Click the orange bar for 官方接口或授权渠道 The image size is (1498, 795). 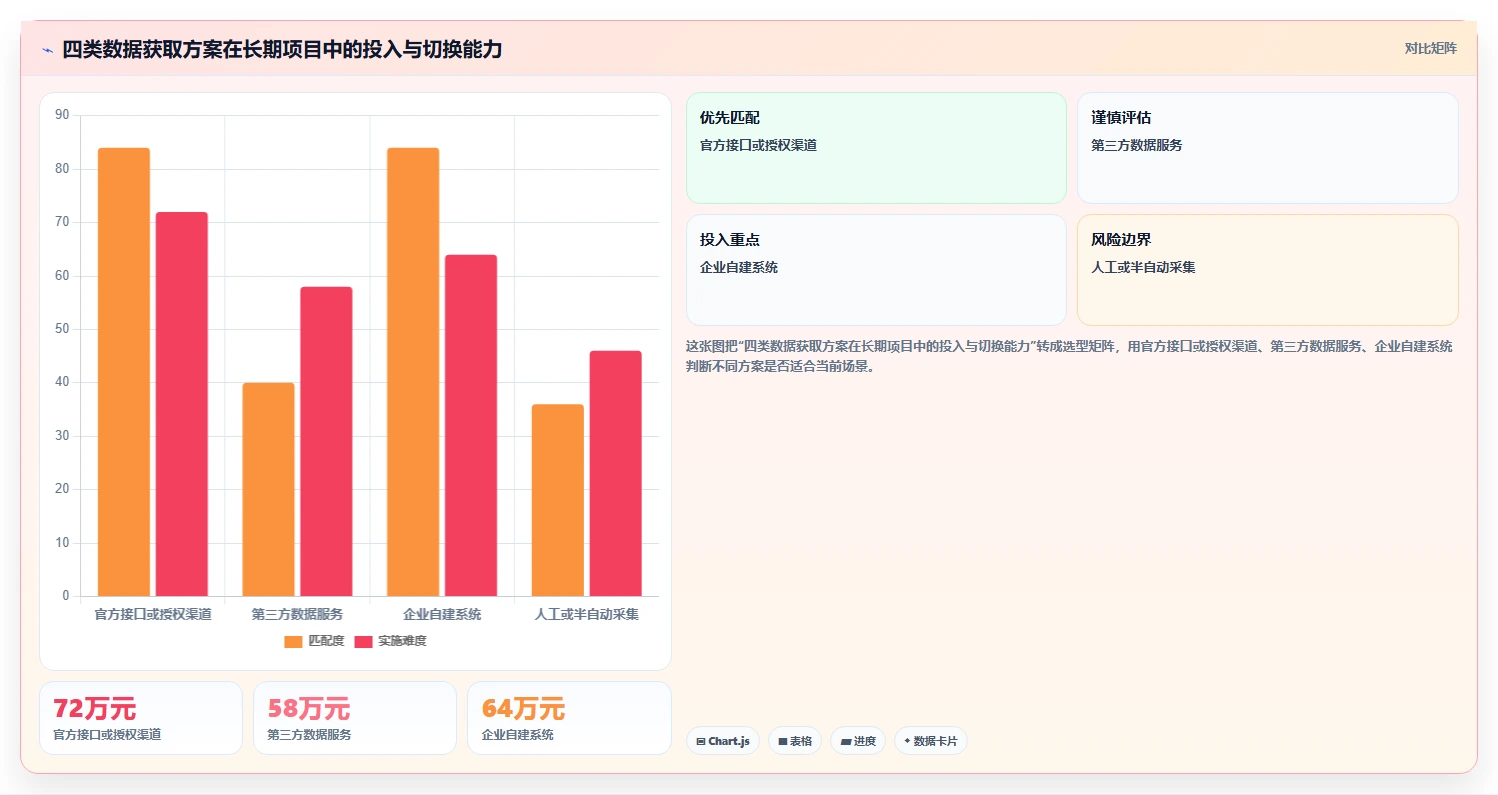coord(124,372)
